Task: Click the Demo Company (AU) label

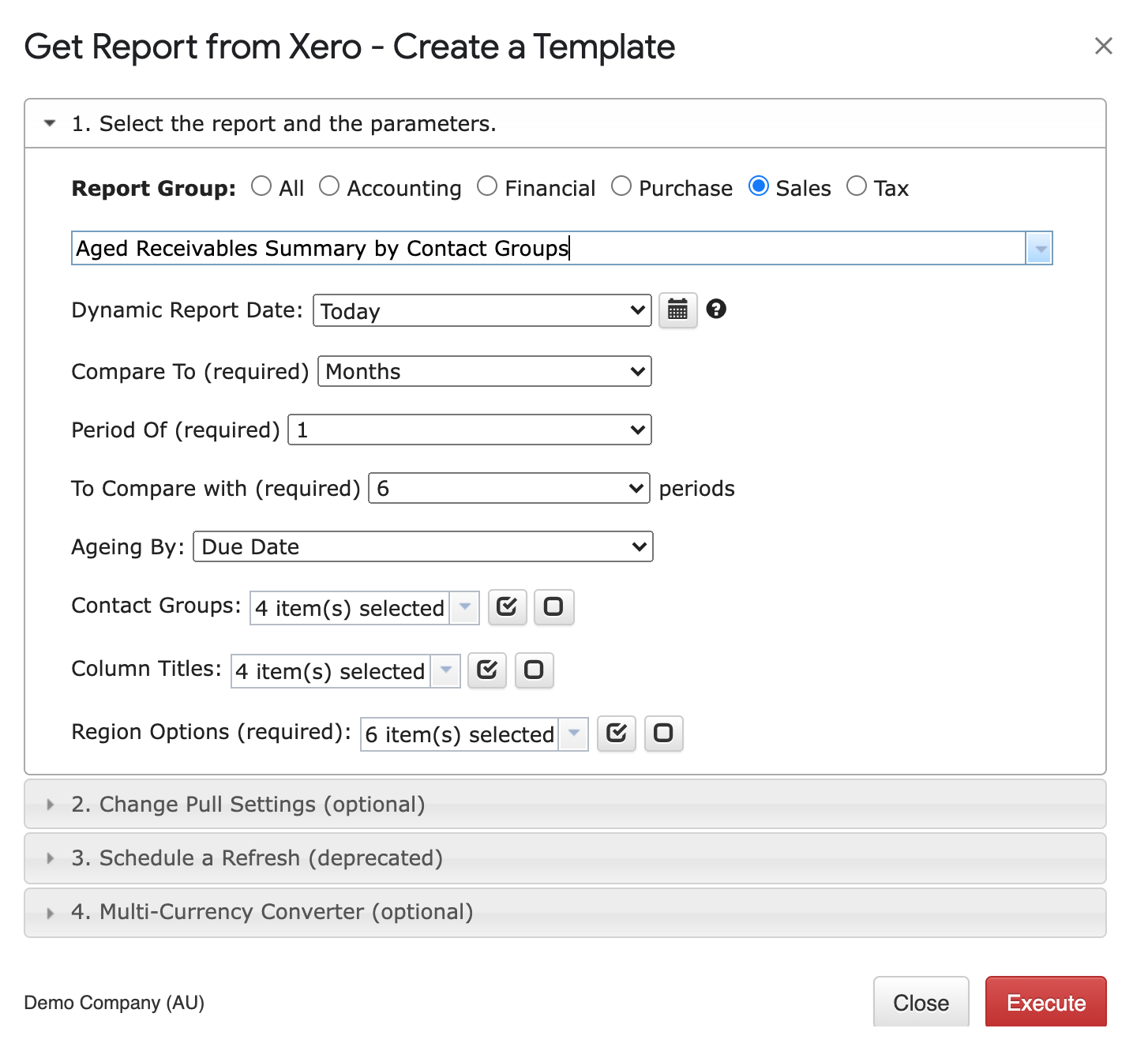Action: click(x=114, y=1003)
